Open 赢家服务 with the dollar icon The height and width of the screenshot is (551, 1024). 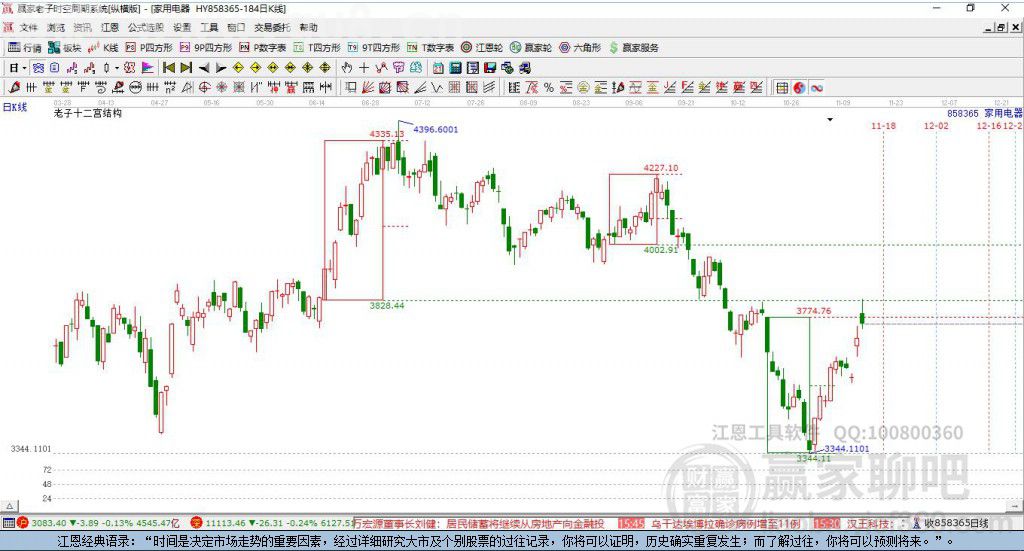click(634, 48)
